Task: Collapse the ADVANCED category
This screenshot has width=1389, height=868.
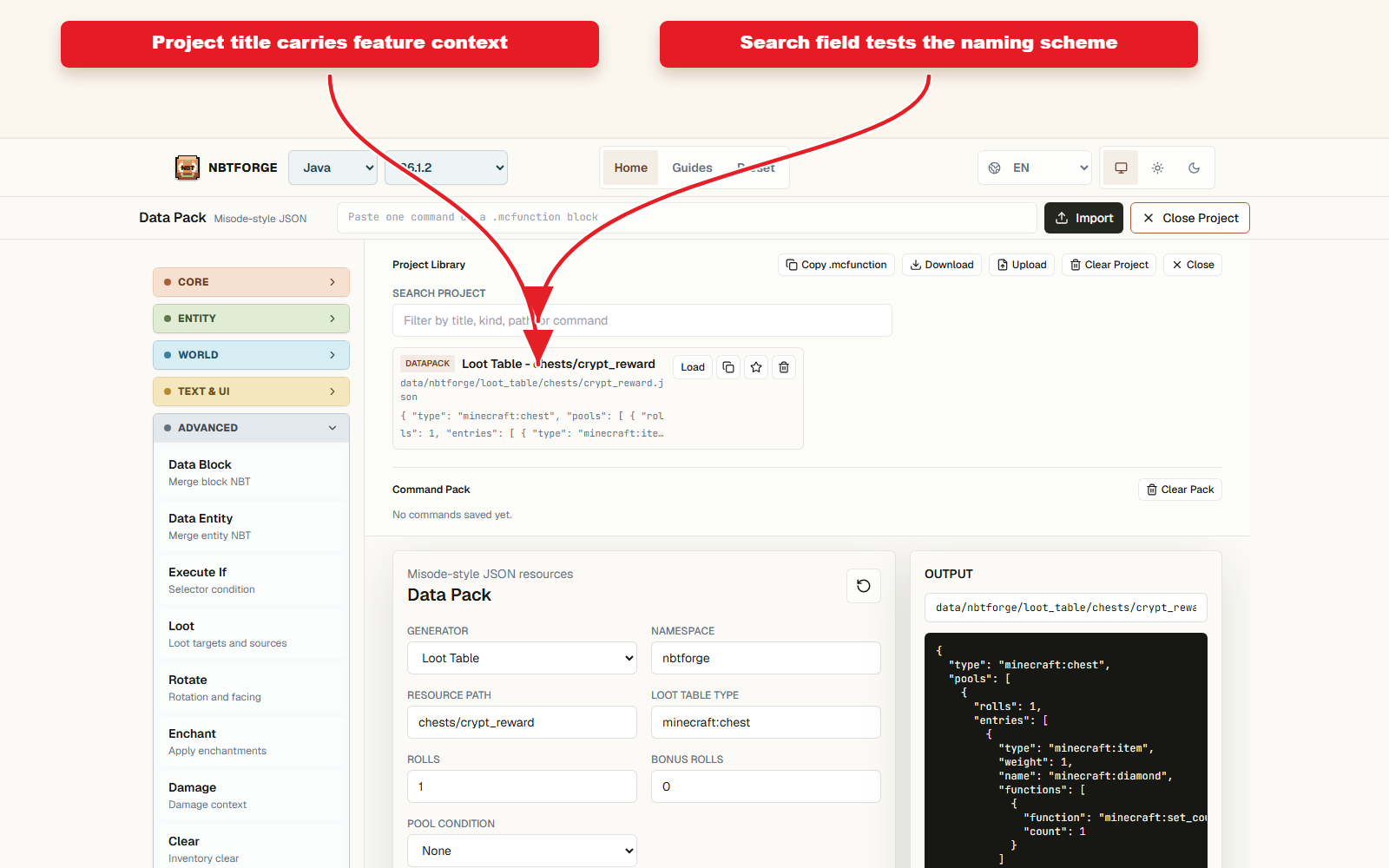Action: pyautogui.click(x=251, y=428)
